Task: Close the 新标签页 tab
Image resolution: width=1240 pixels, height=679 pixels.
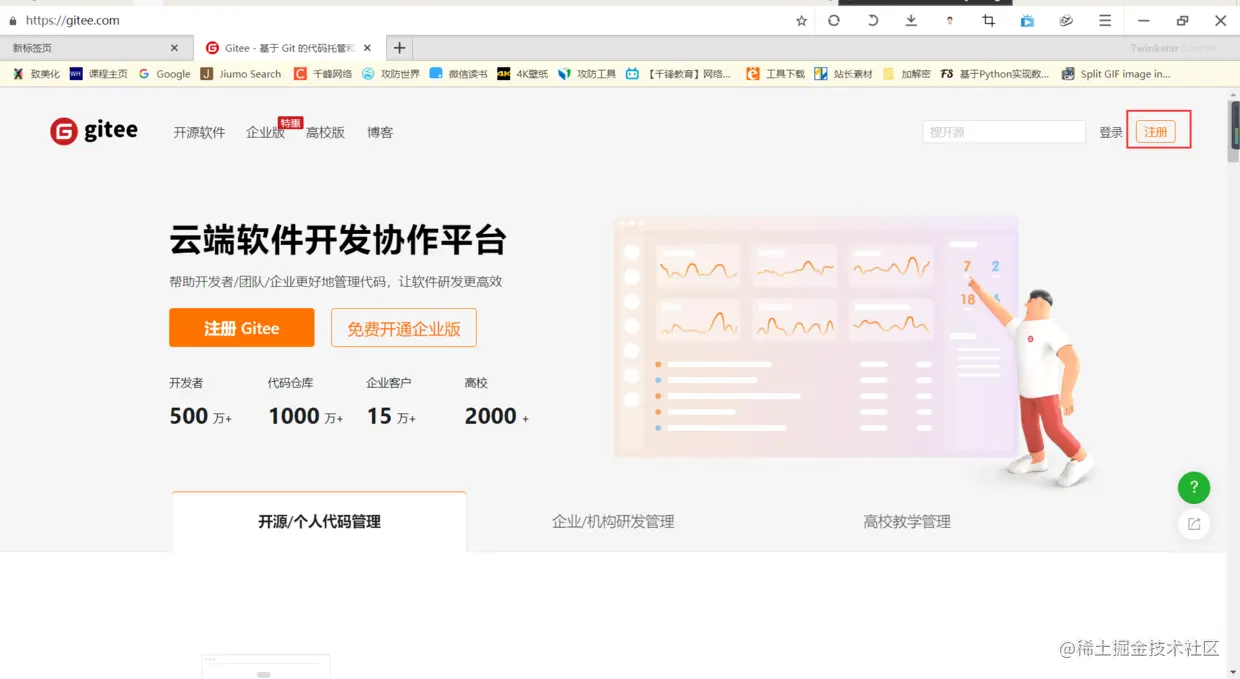Action: pos(174,48)
